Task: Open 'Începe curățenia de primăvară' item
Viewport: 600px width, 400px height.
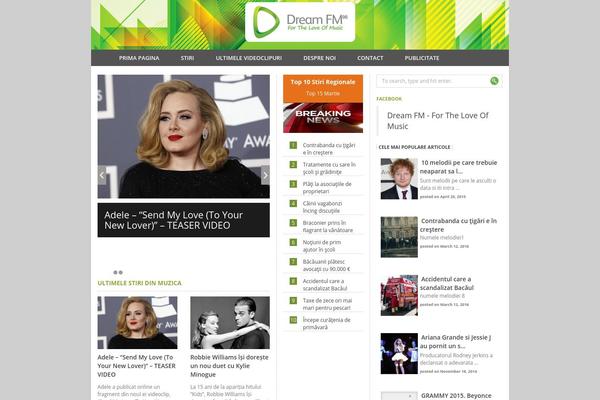Action: [x=326, y=323]
